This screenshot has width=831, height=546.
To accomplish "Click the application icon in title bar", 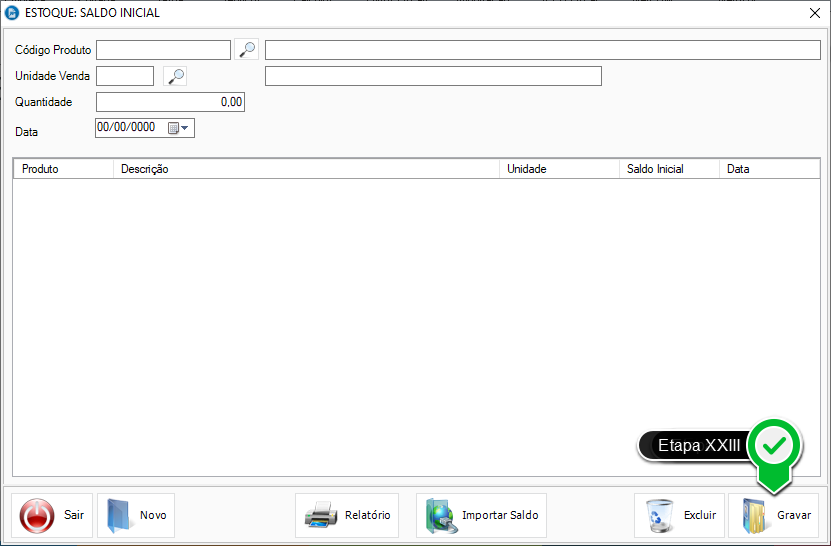I will click(12, 13).
